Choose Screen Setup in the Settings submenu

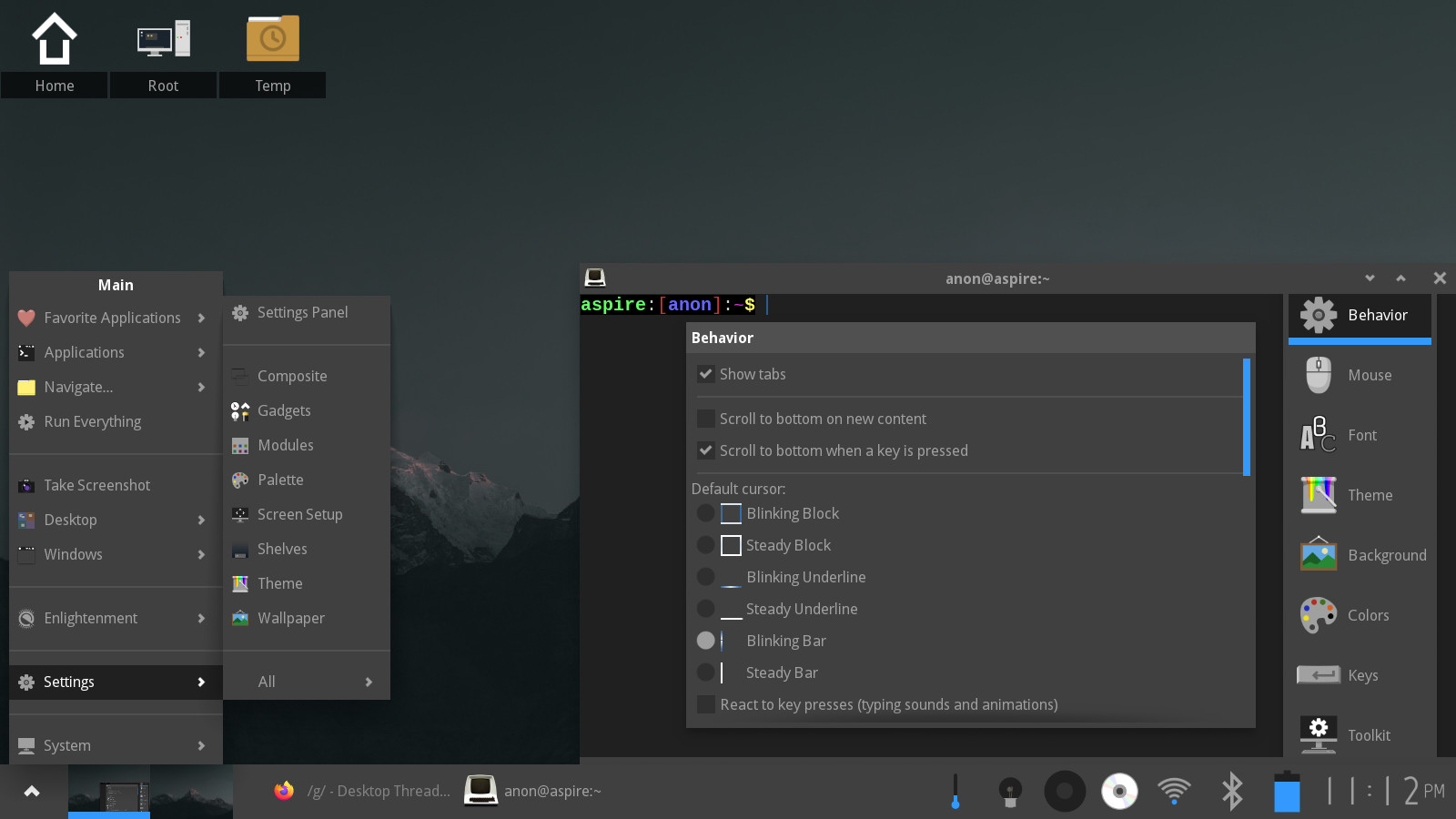[307, 514]
